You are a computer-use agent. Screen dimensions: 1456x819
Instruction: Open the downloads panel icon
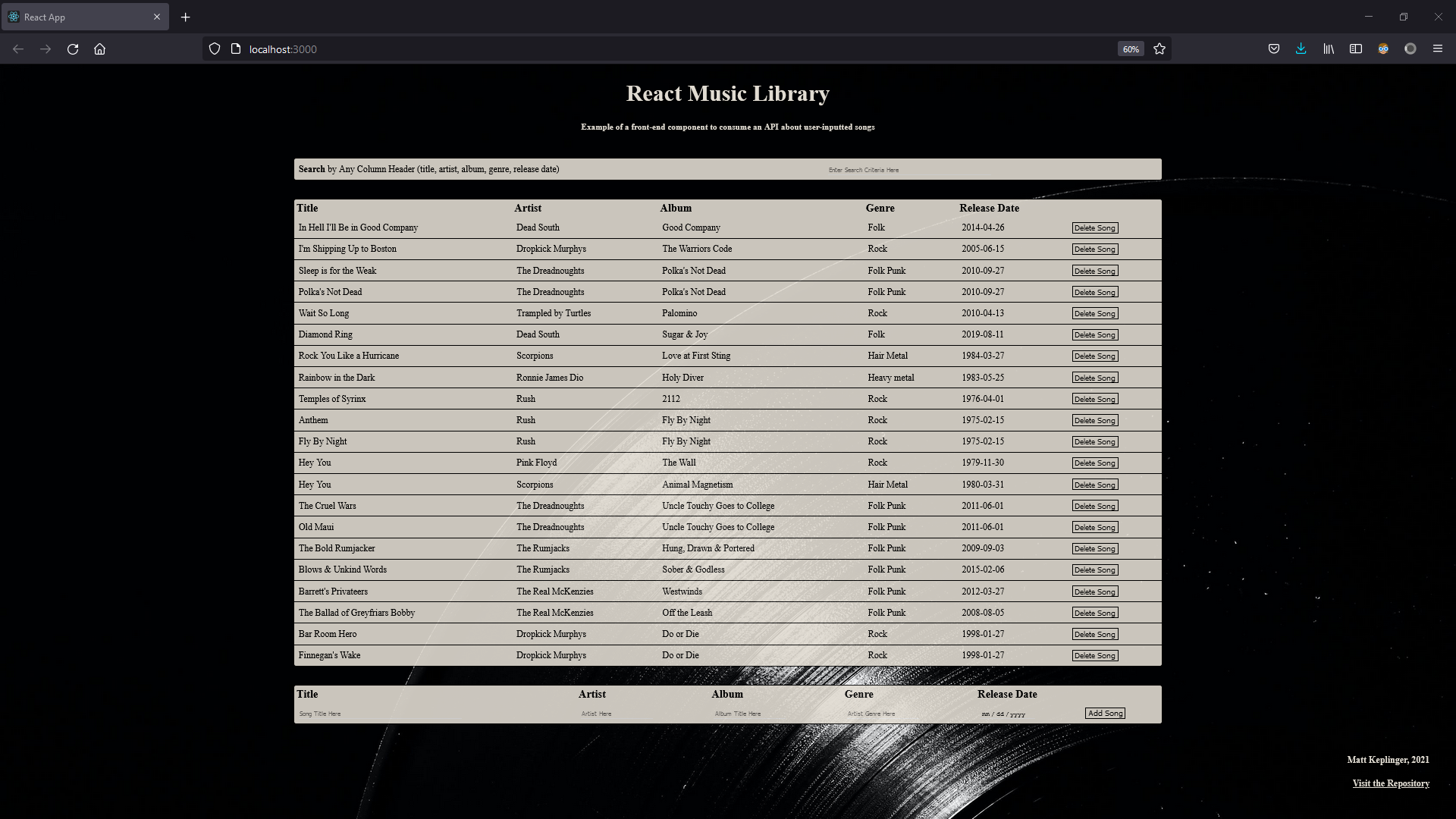coord(1301,49)
